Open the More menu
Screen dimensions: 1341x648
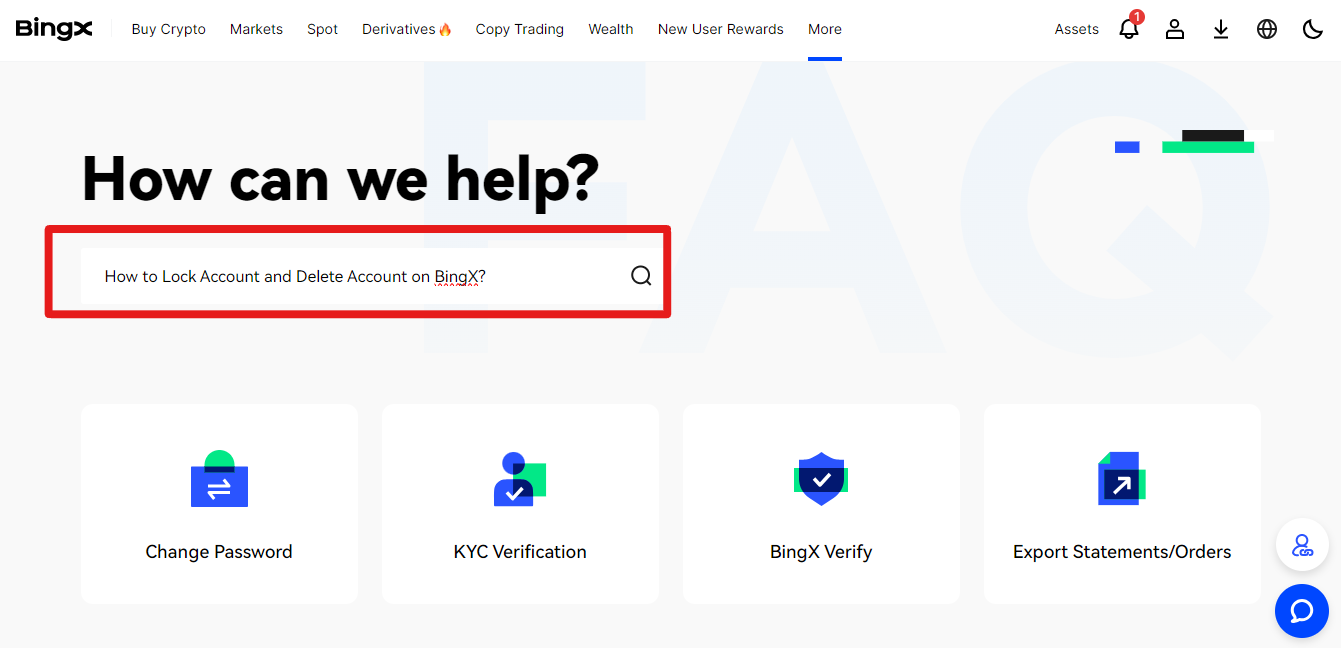tap(825, 29)
